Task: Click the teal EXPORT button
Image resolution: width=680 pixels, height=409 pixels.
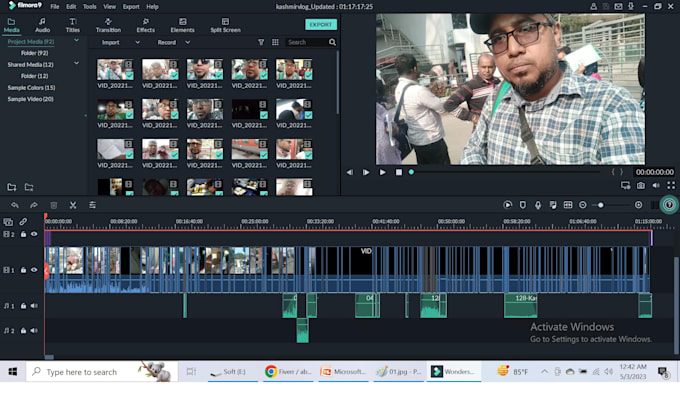Action: 321,25
